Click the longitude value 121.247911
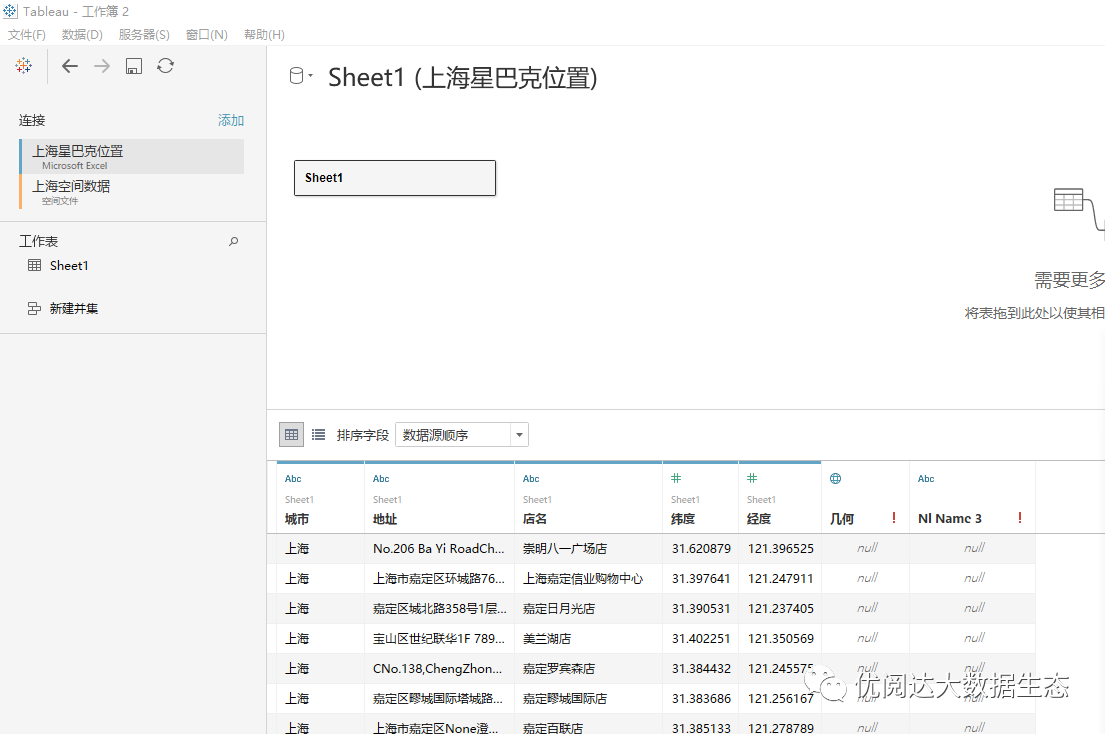Image resolution: width=1105 pixels, height=734 pixels. tap(781, 578)
